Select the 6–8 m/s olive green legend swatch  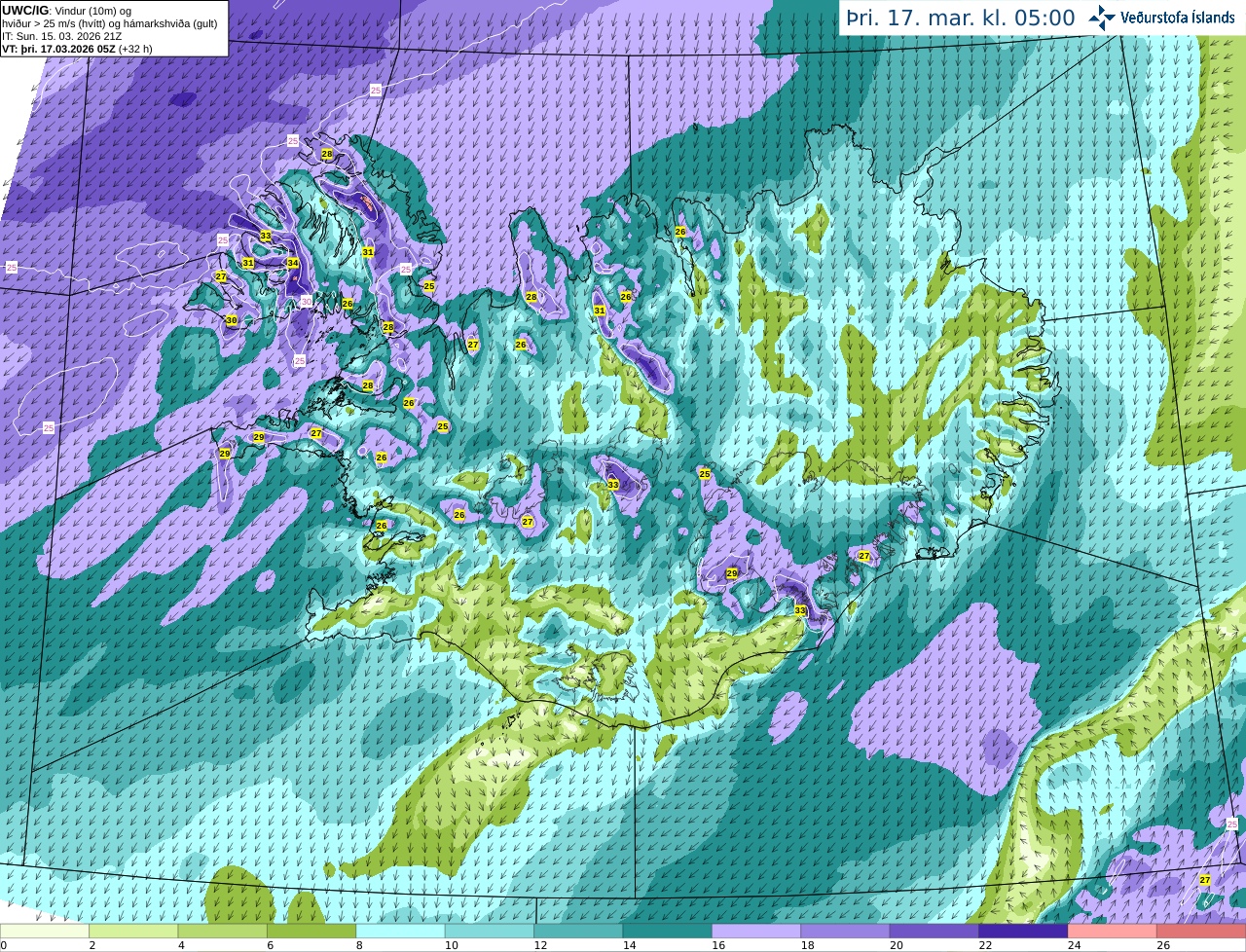tap(311, 931)
